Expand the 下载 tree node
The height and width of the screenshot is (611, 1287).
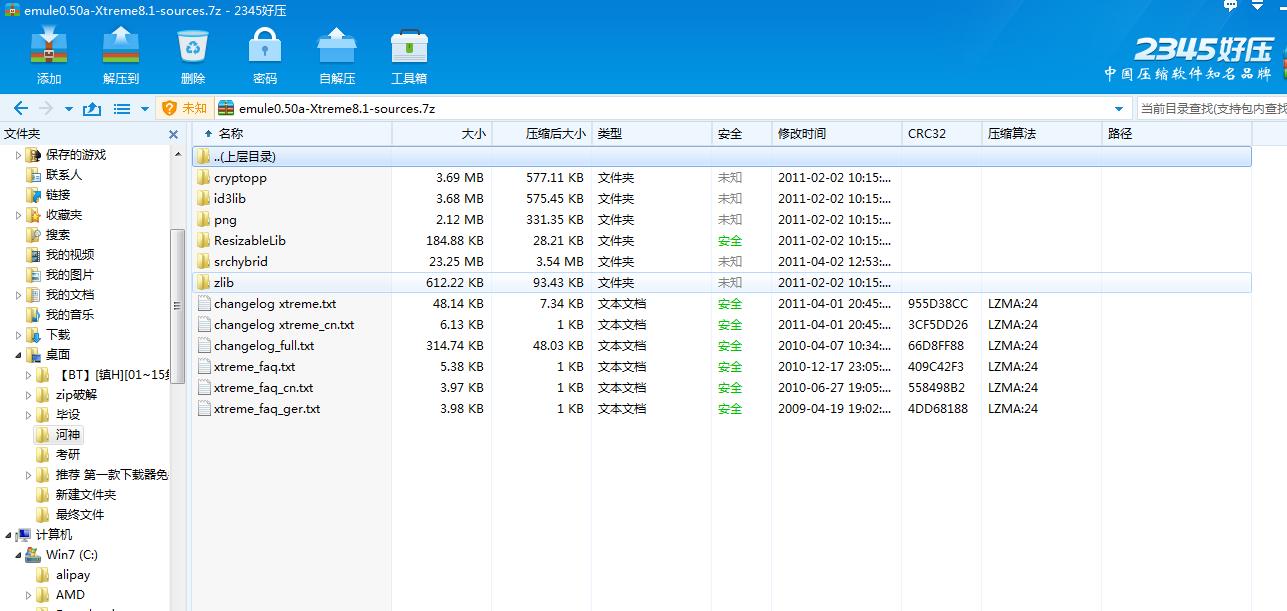click(18, 335)
